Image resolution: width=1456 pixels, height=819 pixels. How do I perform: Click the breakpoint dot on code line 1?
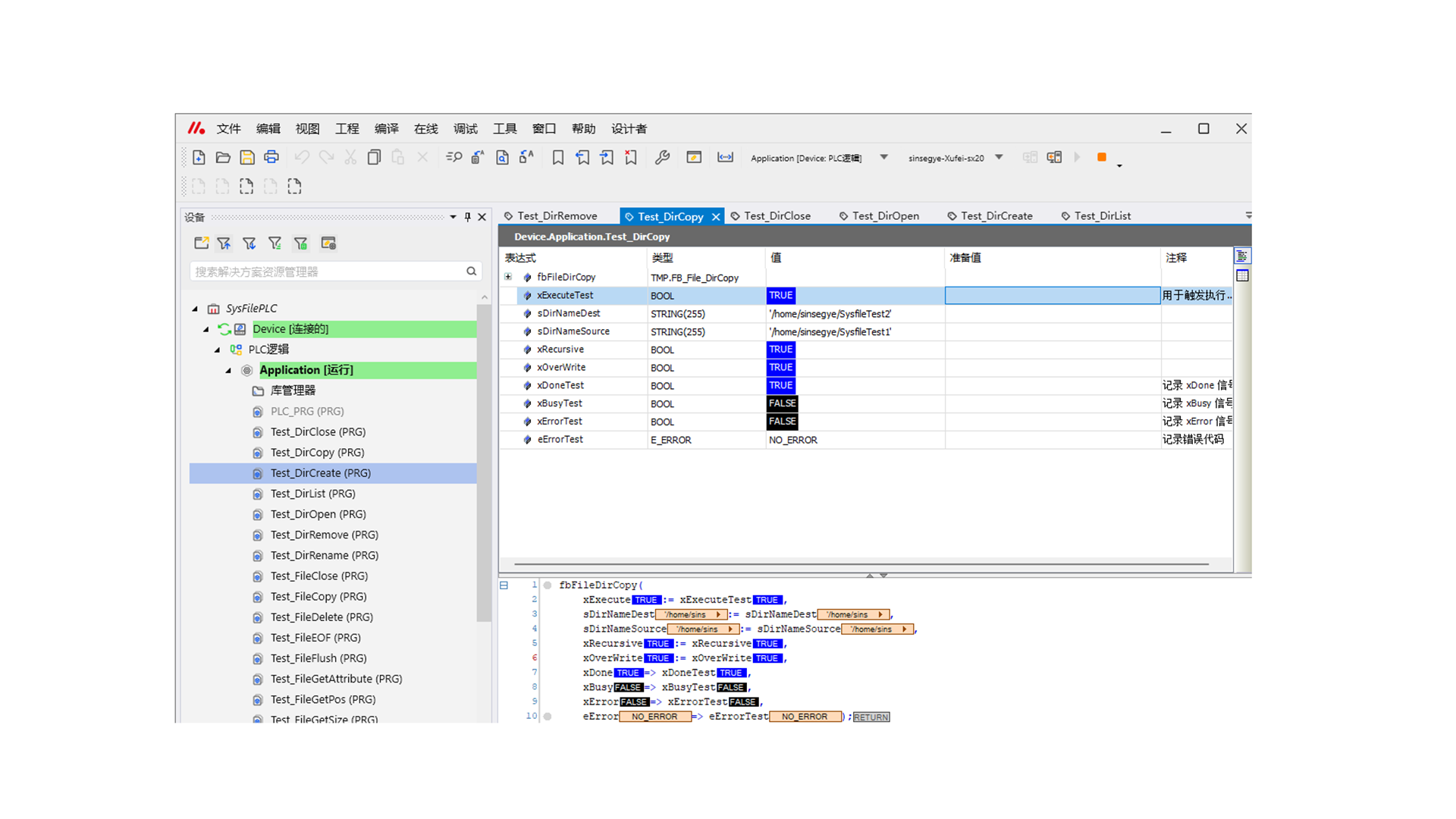(x=548, y=585)
